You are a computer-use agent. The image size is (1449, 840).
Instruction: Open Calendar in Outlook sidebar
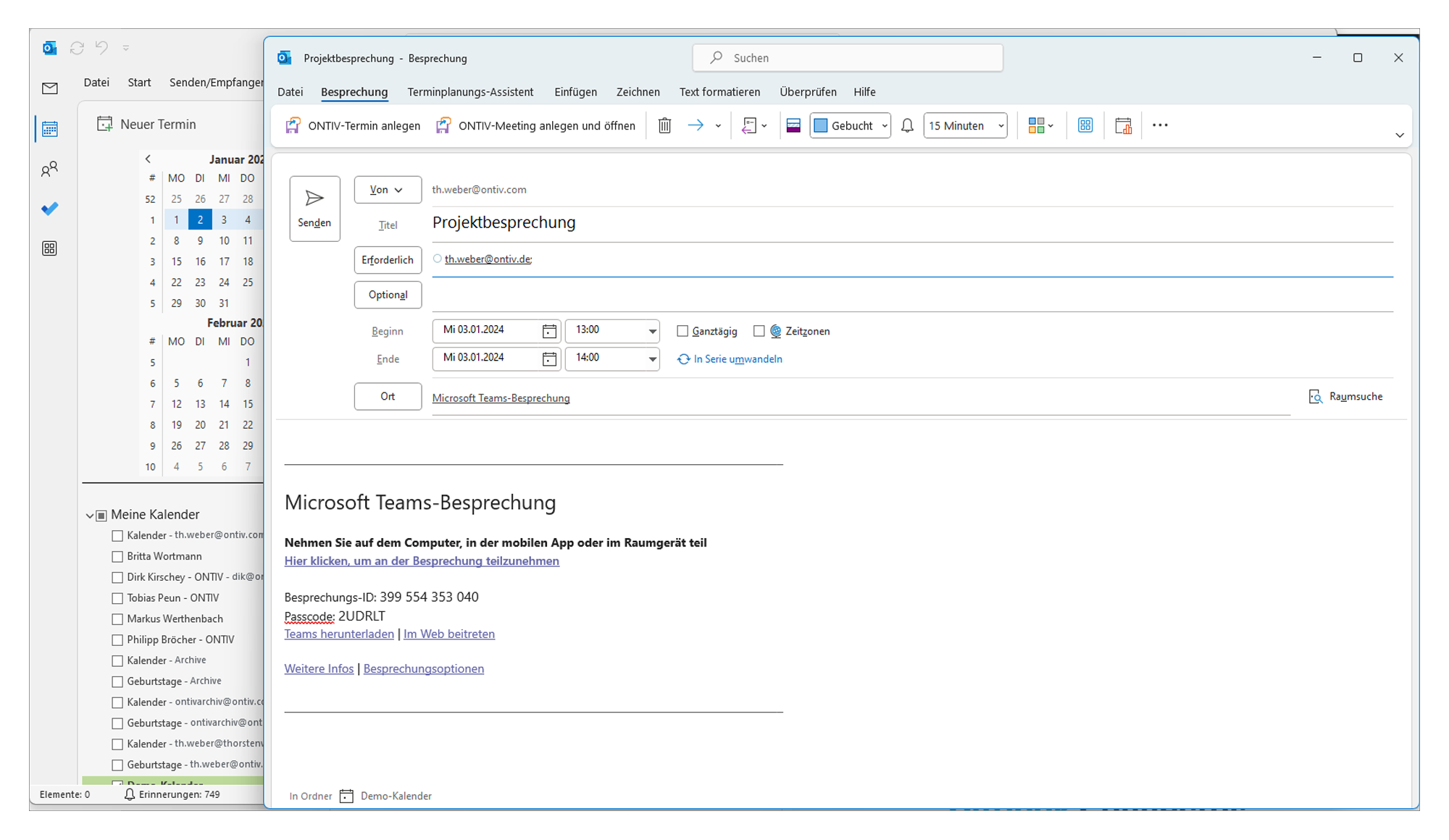pyautogui.click(x=50, y=129)
